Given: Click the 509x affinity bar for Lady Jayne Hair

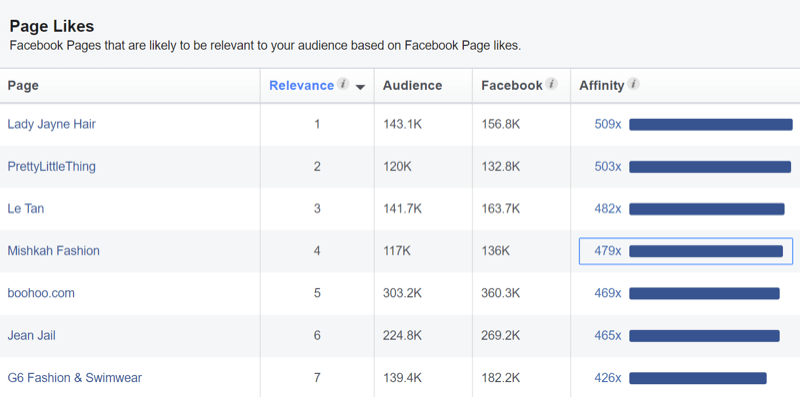Looking at the screenshot, I should point(711,125).
